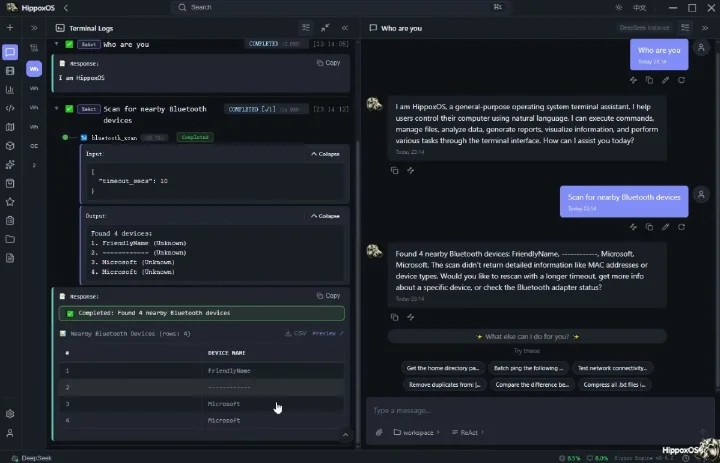Toggle the Terminal Logs task list view icon
The width and height of the screenshot is (720, 463).
(306, 28)
